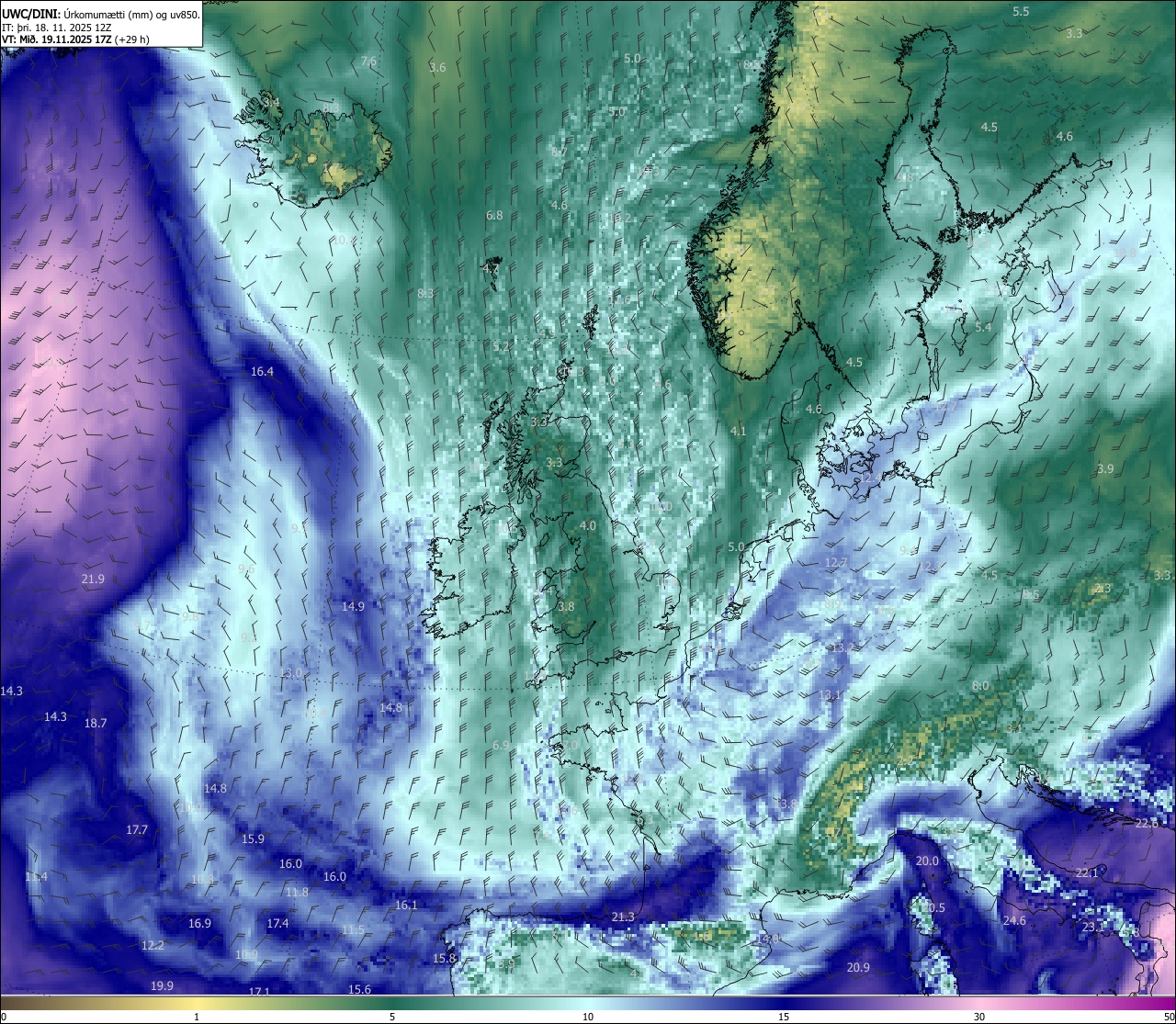
Task: Select the 11.4 value label
Action: pos(36,877)
